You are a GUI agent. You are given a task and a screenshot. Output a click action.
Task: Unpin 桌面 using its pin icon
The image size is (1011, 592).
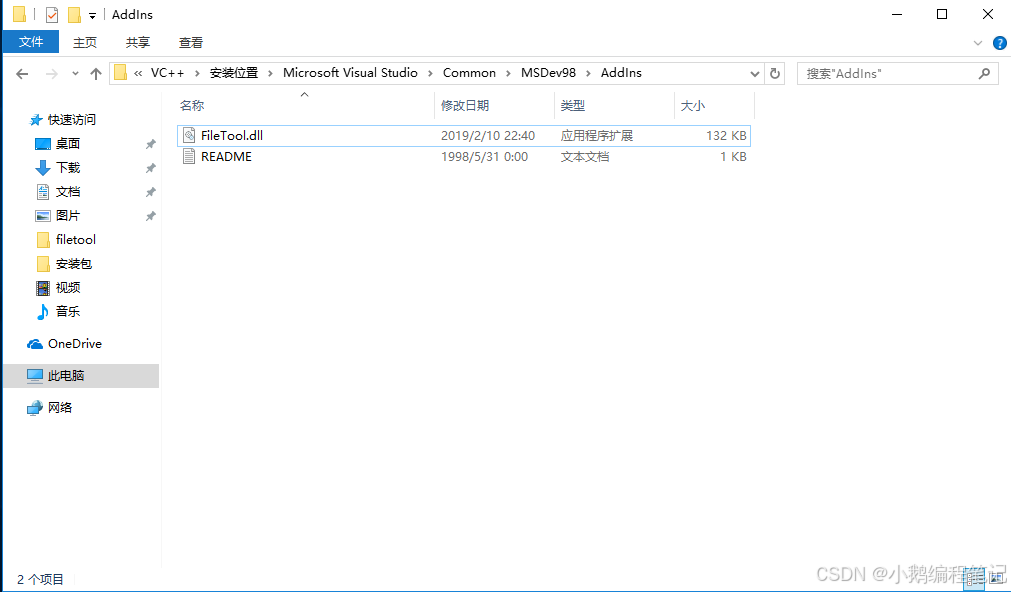[150, 144]
